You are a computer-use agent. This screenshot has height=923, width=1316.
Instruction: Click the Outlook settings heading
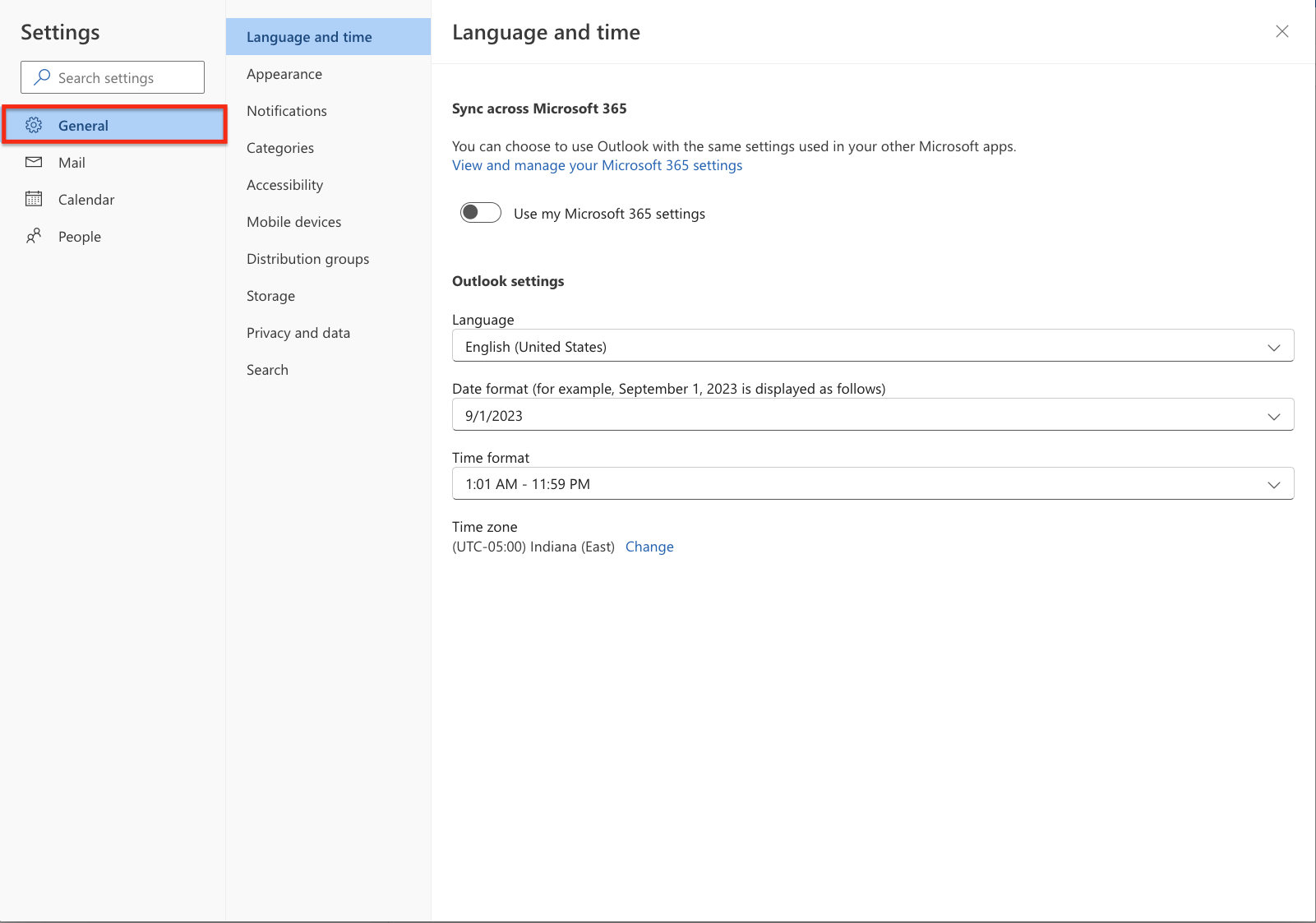click(x=508, y=281)
